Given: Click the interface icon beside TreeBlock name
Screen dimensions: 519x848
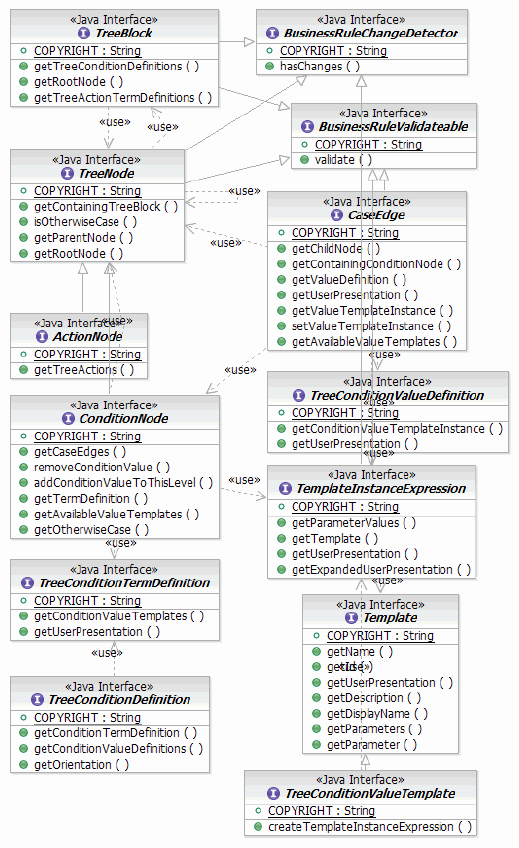Looking at the screenshot, I should [x=84, y=34].
